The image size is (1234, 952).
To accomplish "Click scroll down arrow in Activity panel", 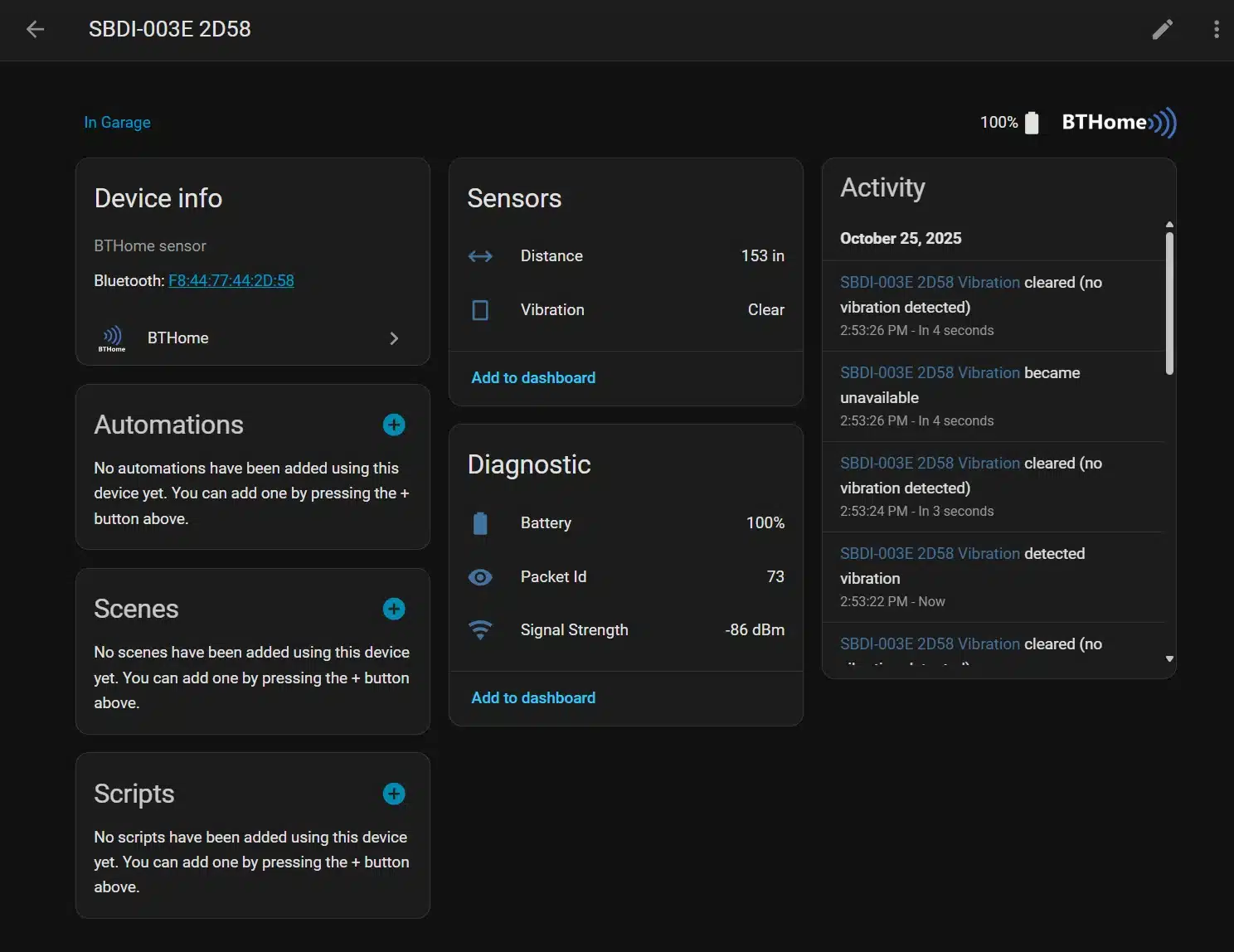I will 1169,659.
